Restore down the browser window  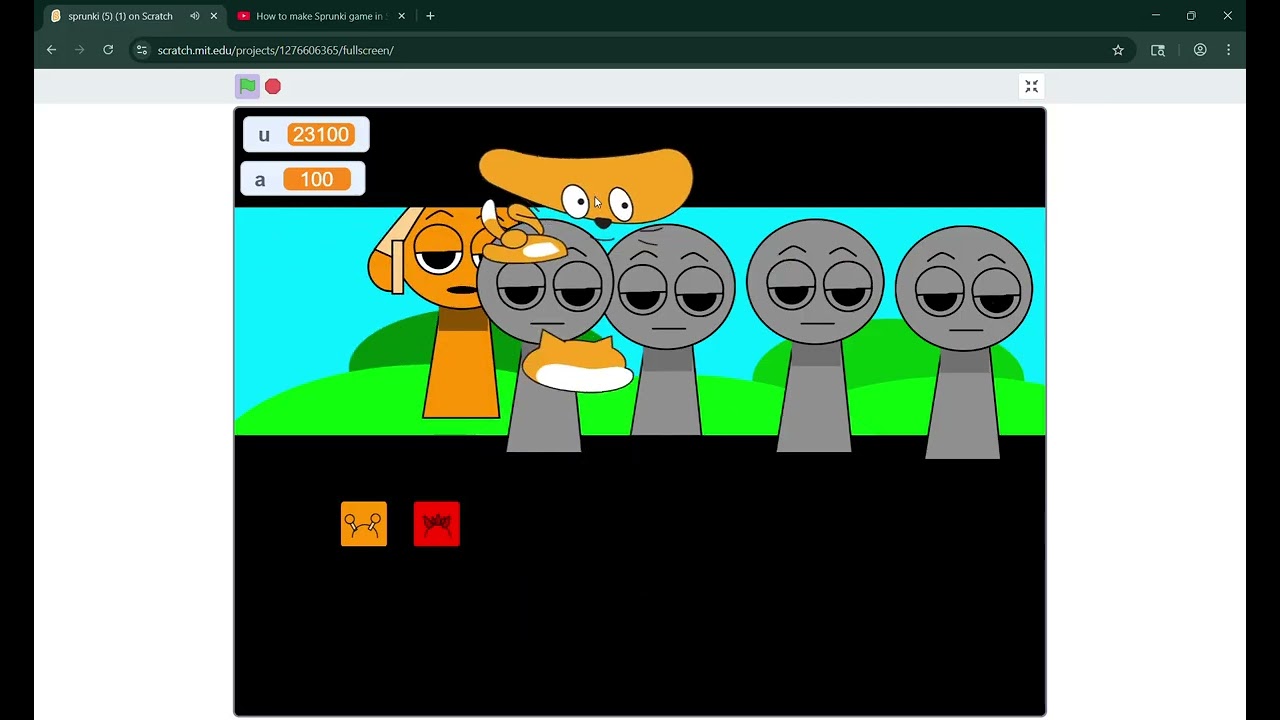coord(1191,16)
